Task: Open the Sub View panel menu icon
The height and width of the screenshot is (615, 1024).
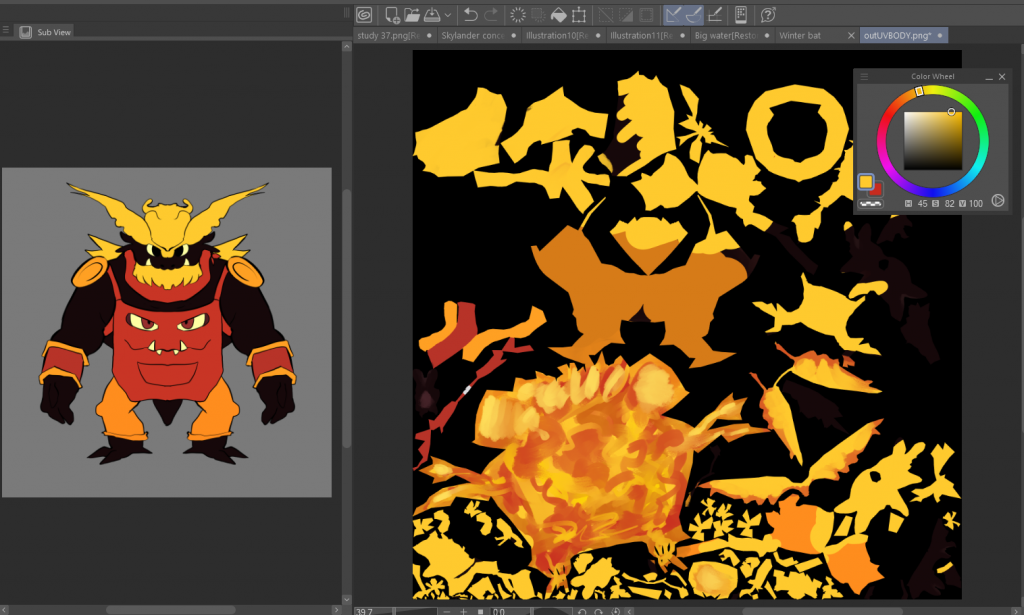Action: pos(6,30)
